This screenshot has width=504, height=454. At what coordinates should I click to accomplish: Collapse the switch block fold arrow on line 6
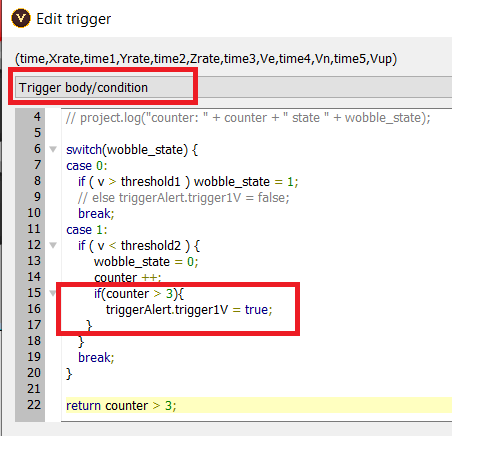pos(53,149)
